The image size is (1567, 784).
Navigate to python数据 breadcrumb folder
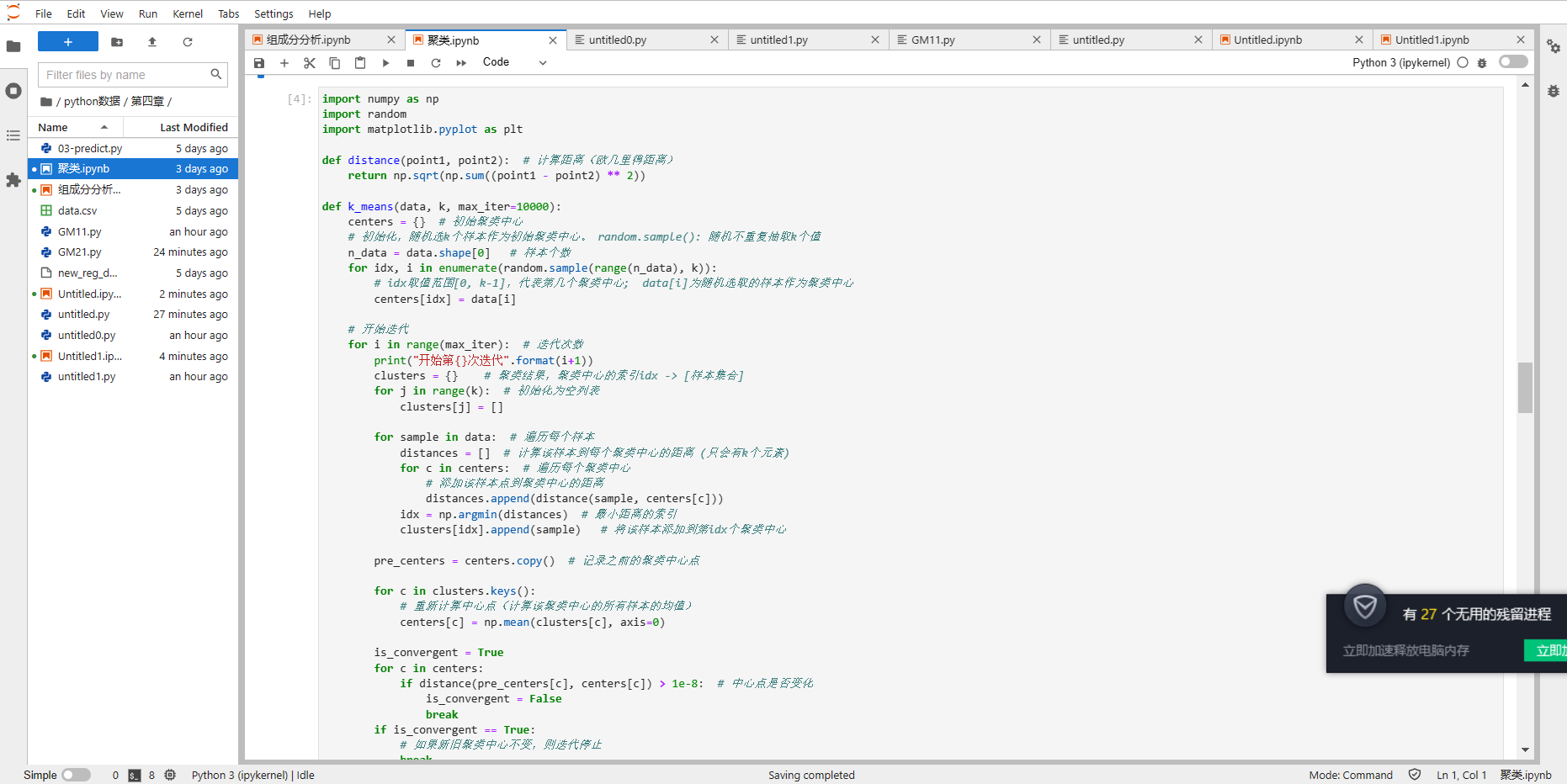[92, 102]
